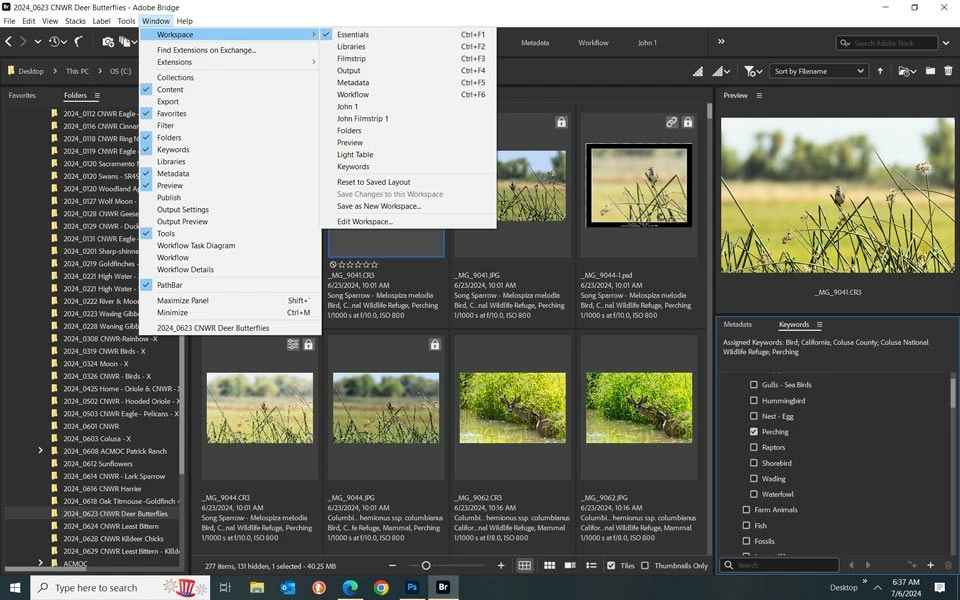Uncheck the Tiles checkbox

611,566
